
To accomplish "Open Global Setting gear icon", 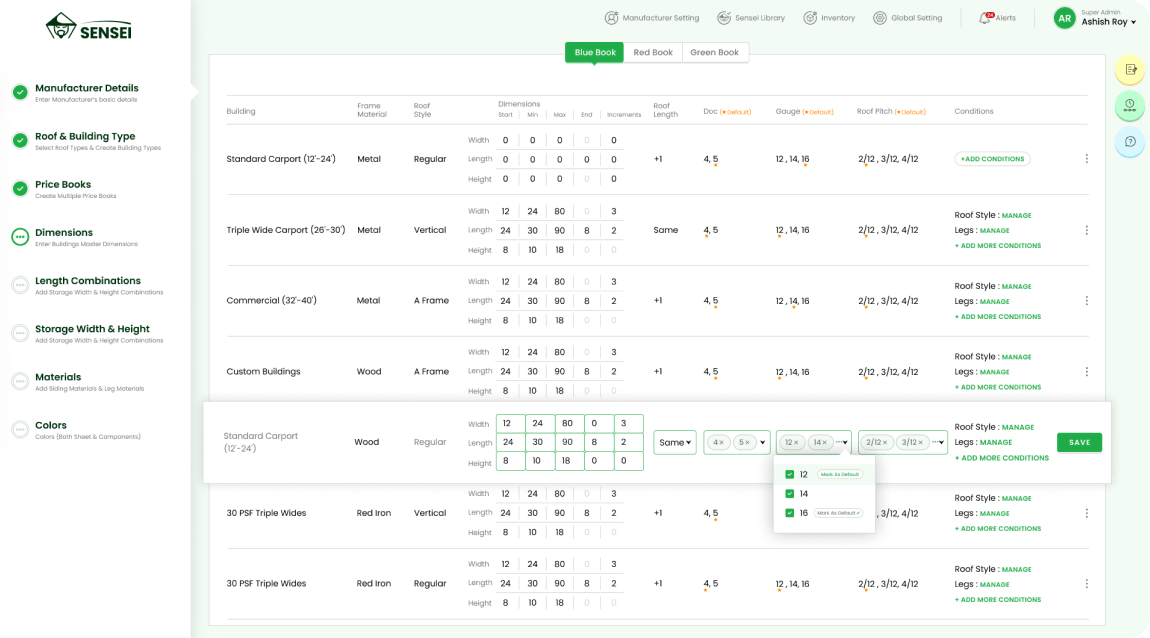I will tap(880, 18).
